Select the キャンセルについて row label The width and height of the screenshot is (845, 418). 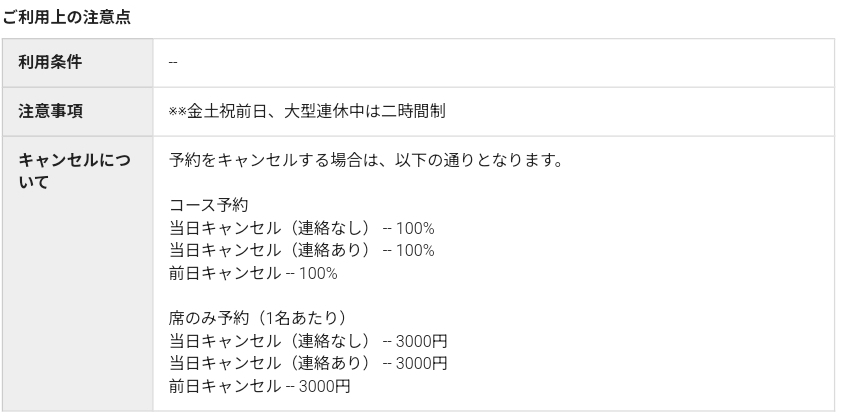pyautogui.click(x=74, y=171)
